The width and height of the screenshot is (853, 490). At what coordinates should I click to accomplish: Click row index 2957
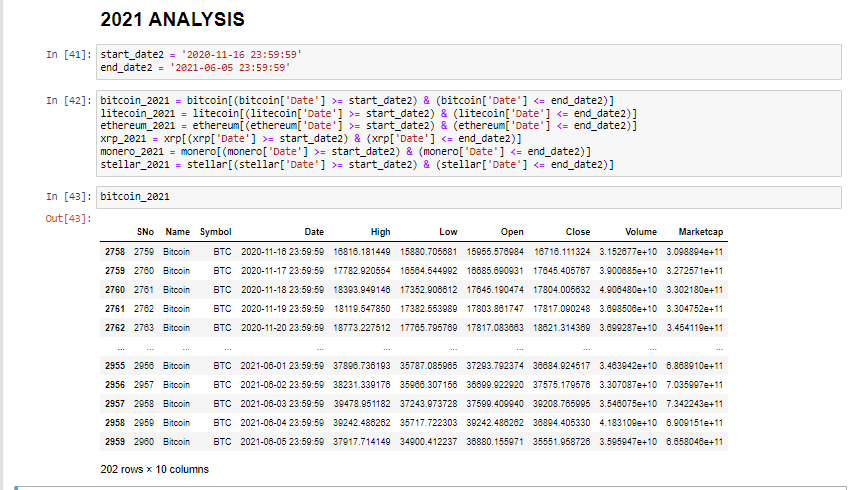pos(115,404)
